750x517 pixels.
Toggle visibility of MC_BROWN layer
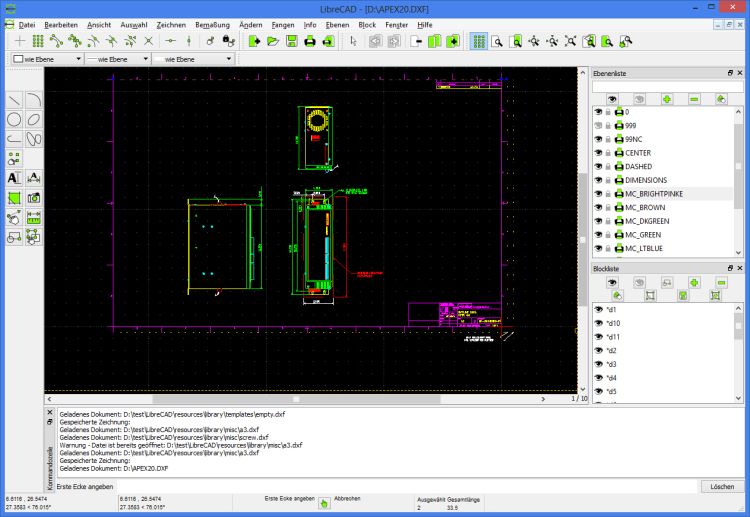click(x=598, y=207)
